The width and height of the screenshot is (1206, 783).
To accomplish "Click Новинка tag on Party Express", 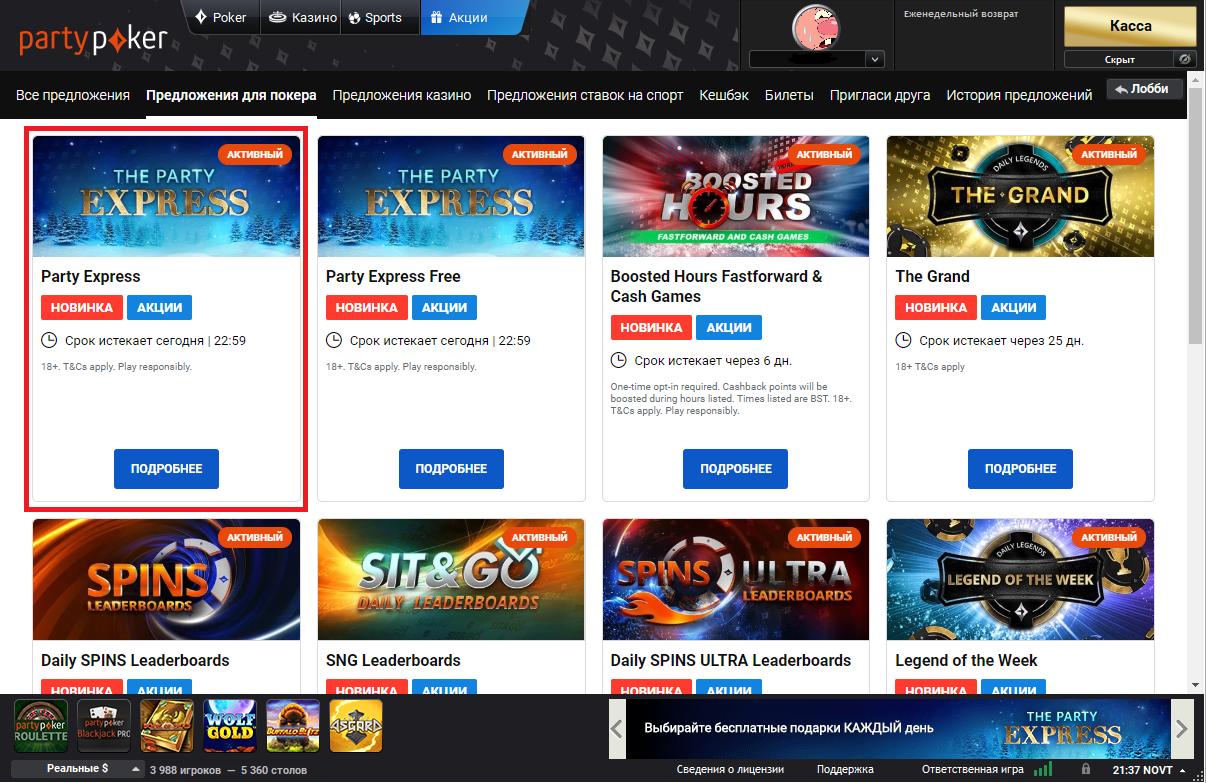I will [x=82, y=308].
